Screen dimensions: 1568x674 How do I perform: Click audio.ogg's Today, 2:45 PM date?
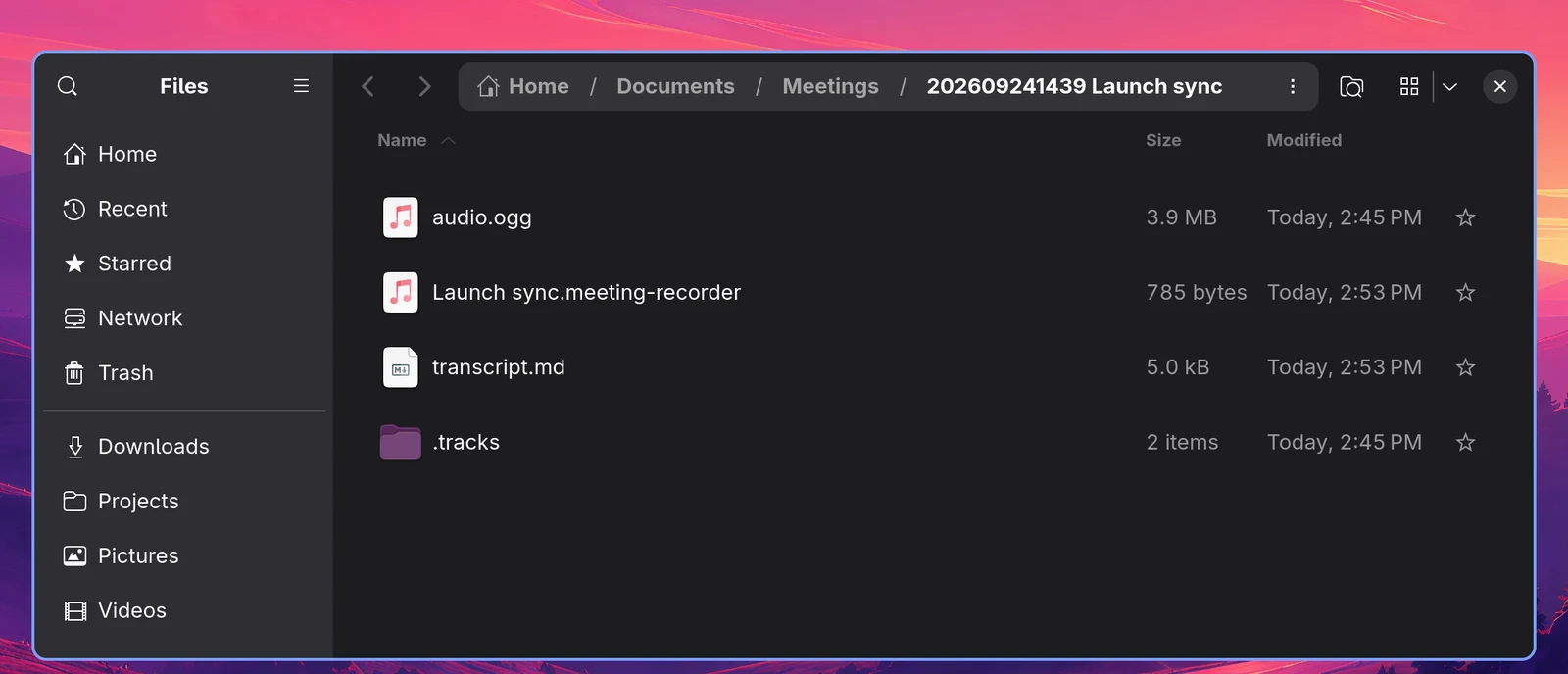1344,217
